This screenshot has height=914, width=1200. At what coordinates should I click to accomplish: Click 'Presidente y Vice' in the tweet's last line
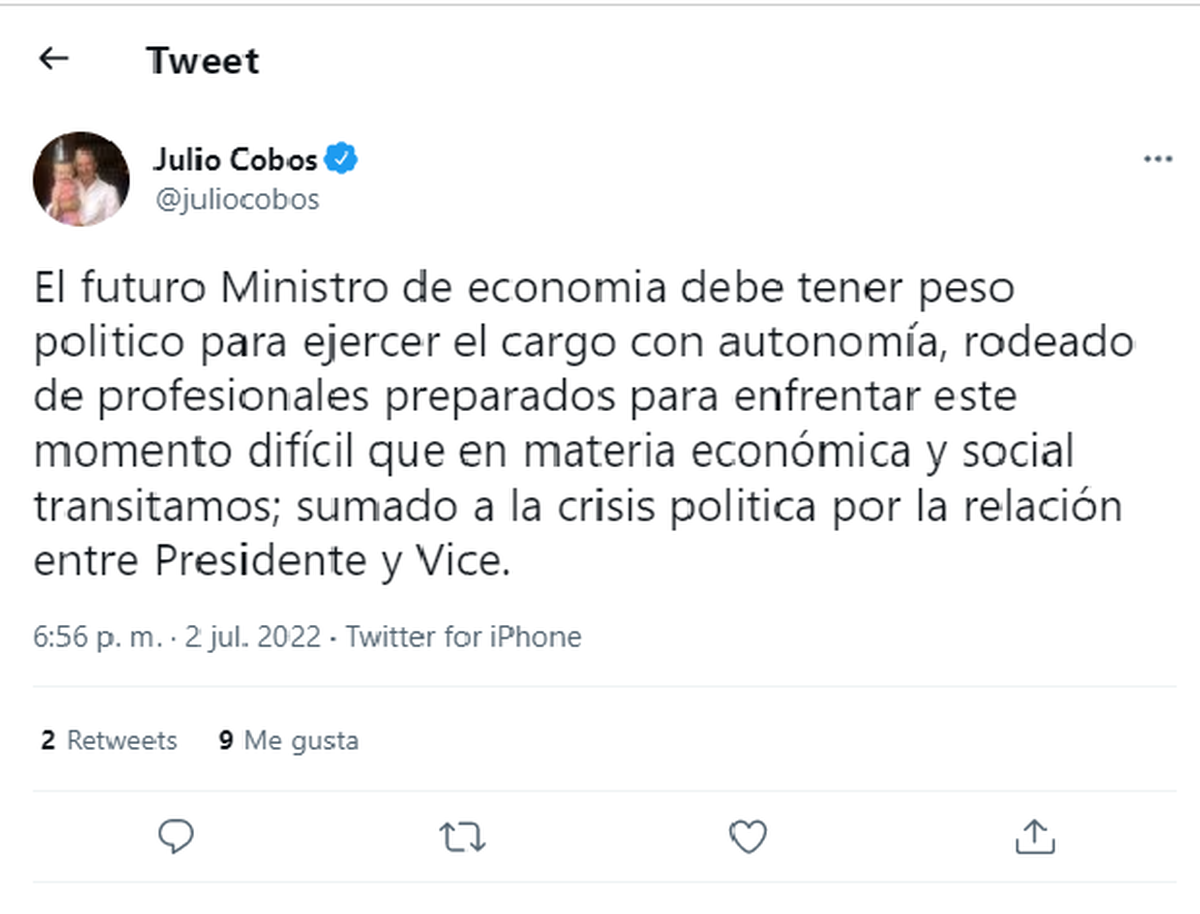click(331, 562)
